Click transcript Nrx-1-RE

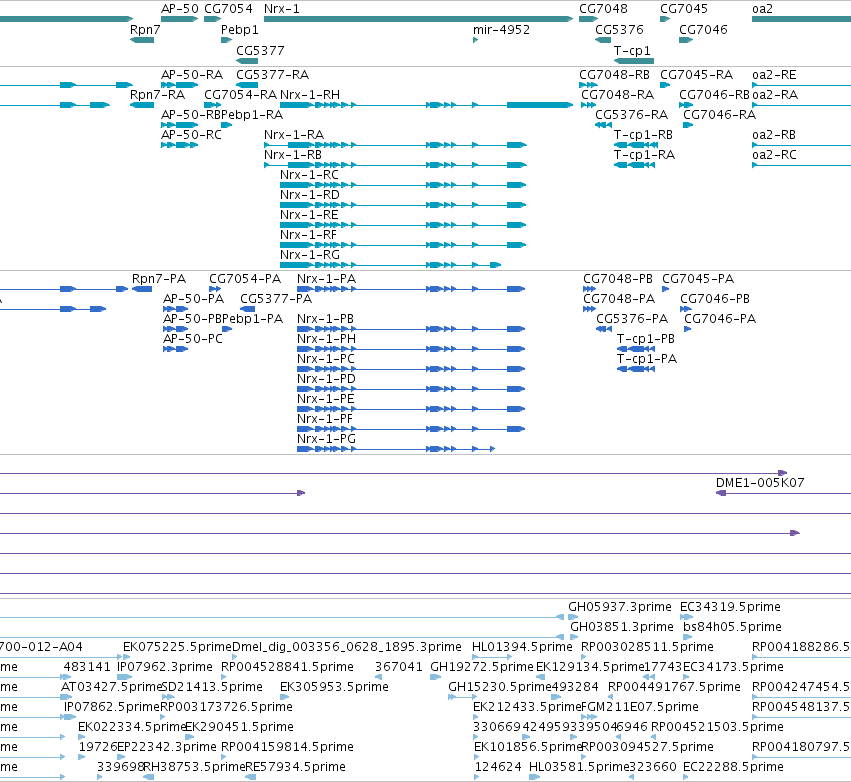(309, 215)
